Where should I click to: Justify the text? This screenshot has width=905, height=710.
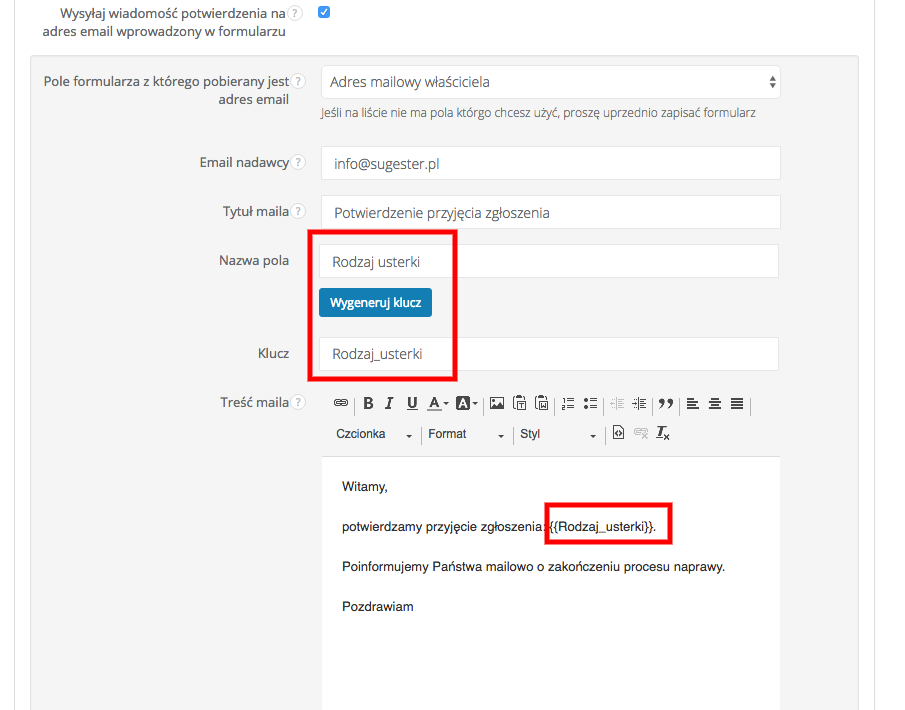[736, 403]
